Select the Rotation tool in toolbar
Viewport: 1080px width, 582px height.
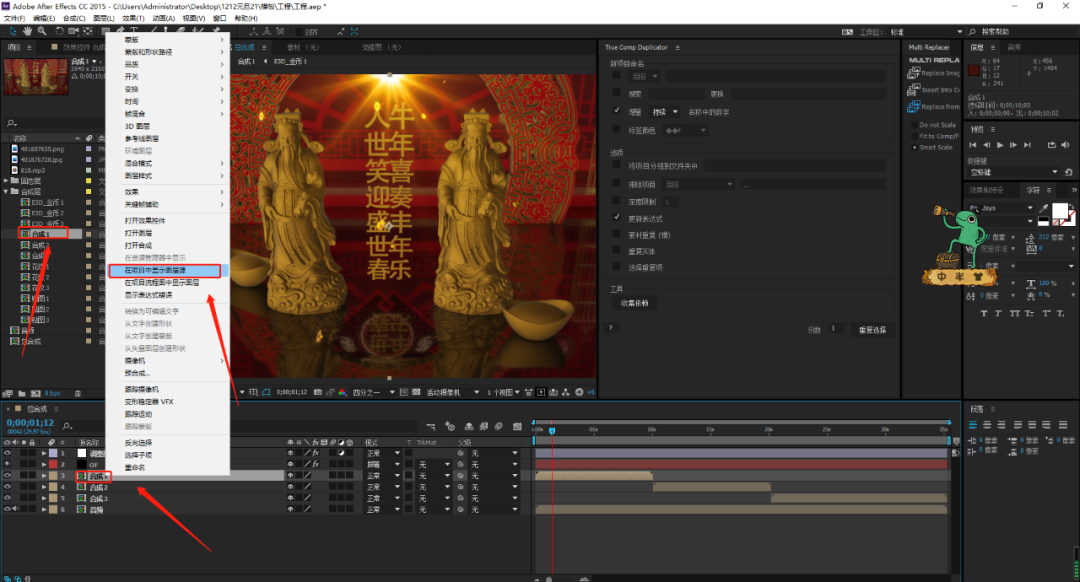(59, 31)
